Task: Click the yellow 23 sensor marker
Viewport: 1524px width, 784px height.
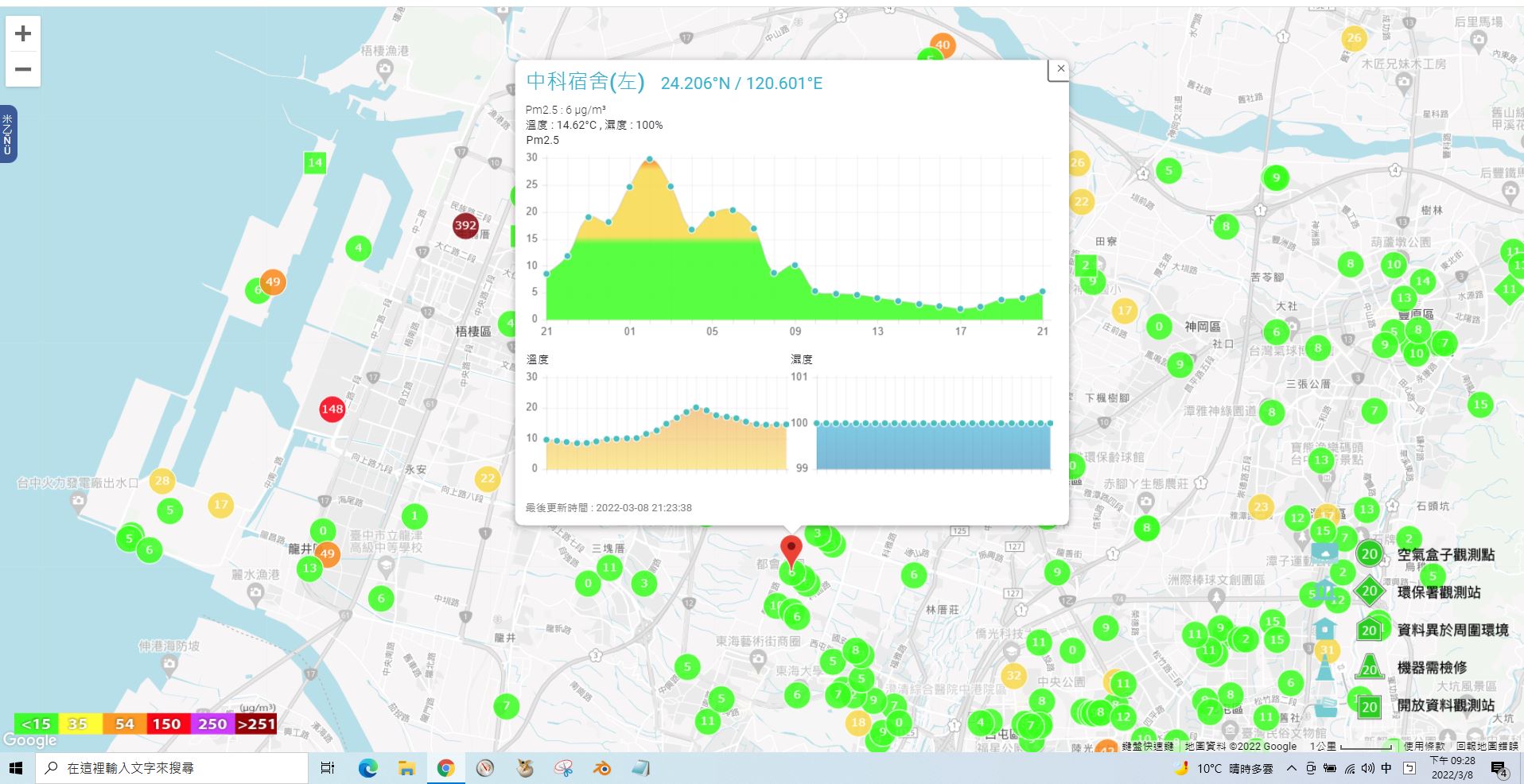Action: pyautogui.click(x=1261, y=506)
